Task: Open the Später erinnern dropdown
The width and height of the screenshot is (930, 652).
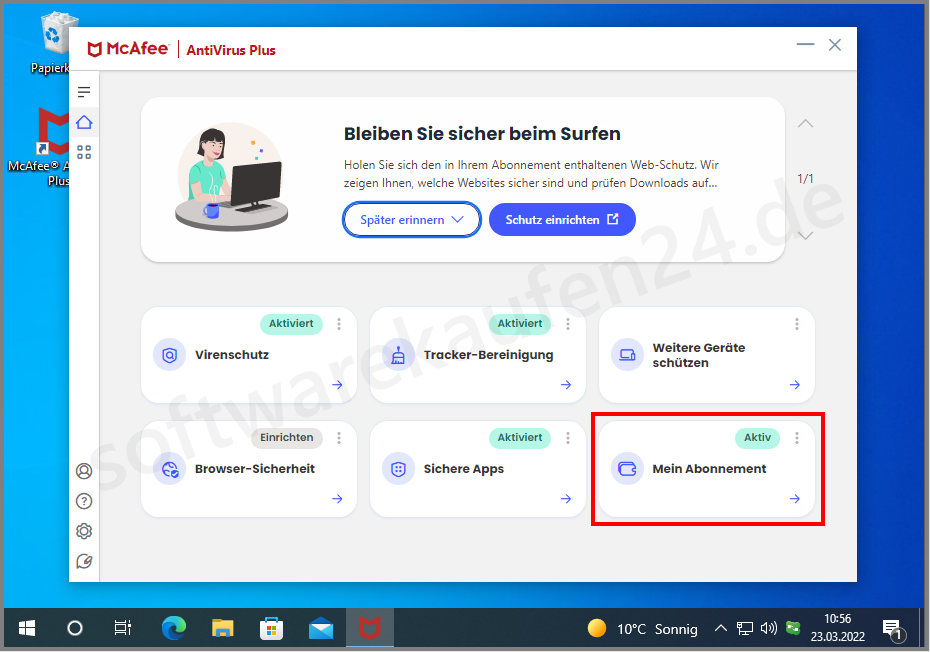Action: click(411, 219)
